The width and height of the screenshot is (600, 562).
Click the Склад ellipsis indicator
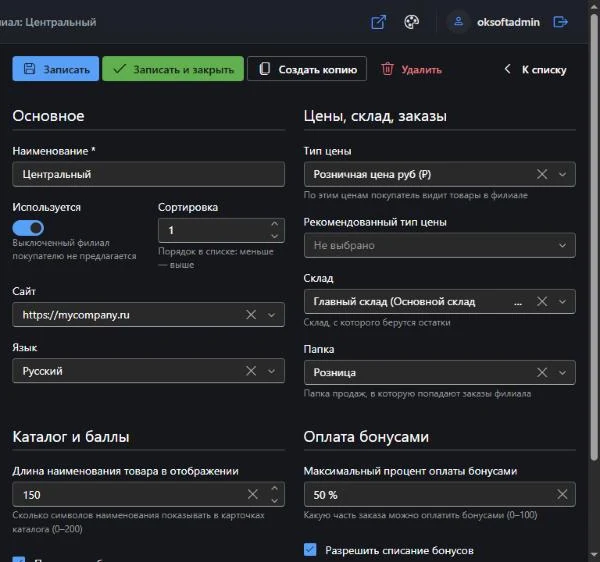click(518, 303)
